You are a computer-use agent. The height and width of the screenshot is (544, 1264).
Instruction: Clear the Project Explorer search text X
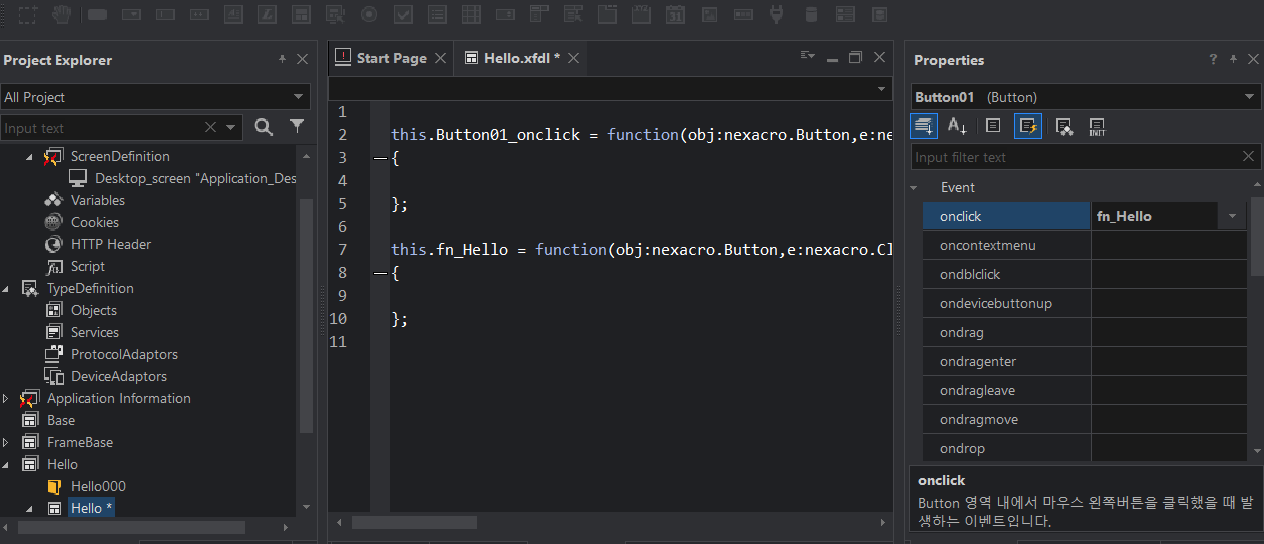(x=210, y=127)
